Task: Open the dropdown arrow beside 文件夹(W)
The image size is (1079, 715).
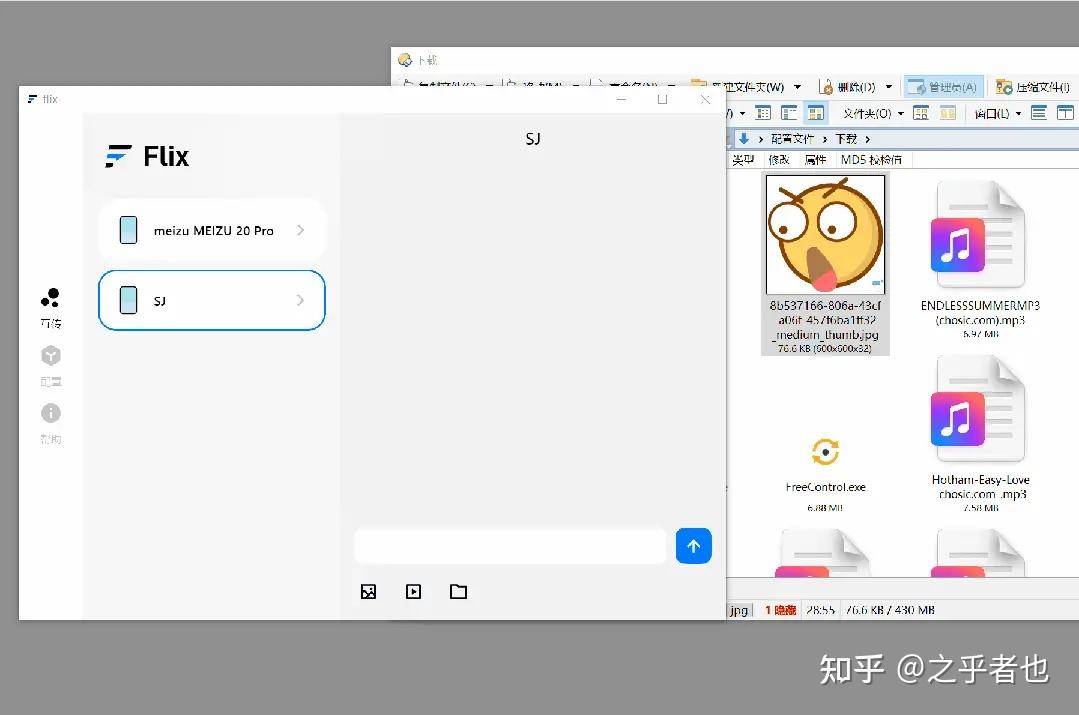Action: tap(798, 87)
